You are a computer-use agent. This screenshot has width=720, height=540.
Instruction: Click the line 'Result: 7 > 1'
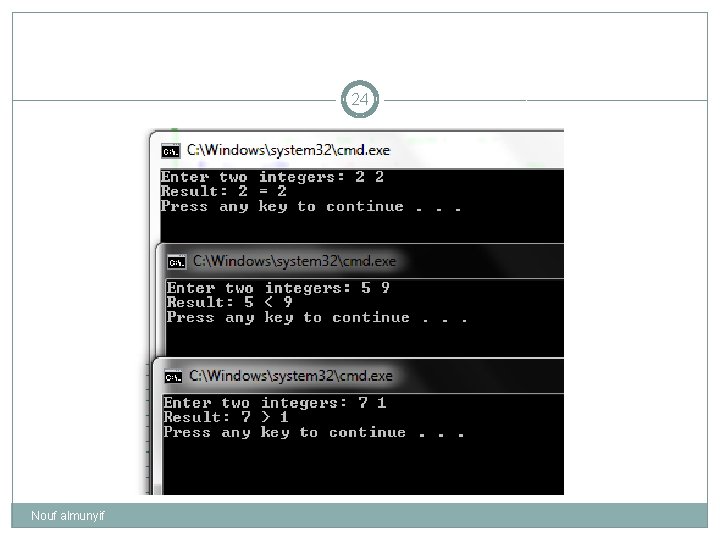coord(226,417)
